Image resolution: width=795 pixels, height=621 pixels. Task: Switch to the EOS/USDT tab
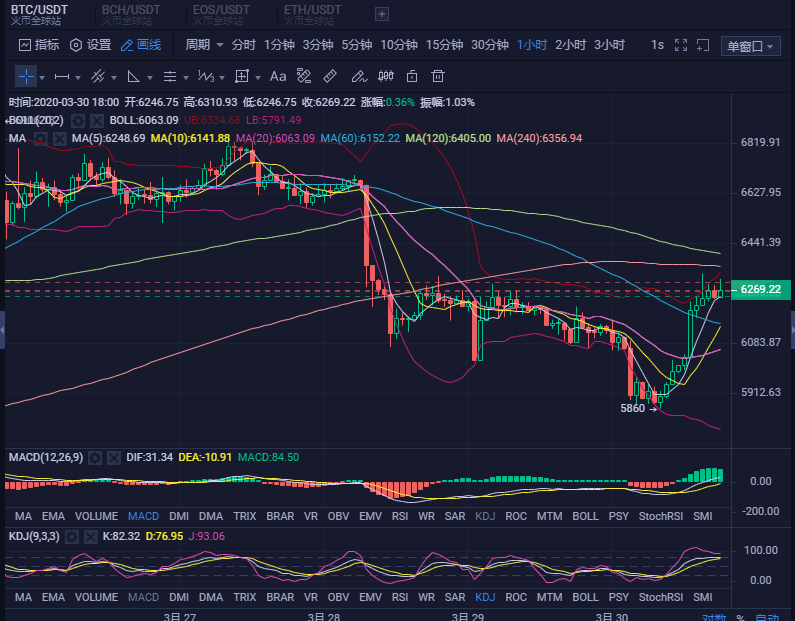click(x=221, y=15)
